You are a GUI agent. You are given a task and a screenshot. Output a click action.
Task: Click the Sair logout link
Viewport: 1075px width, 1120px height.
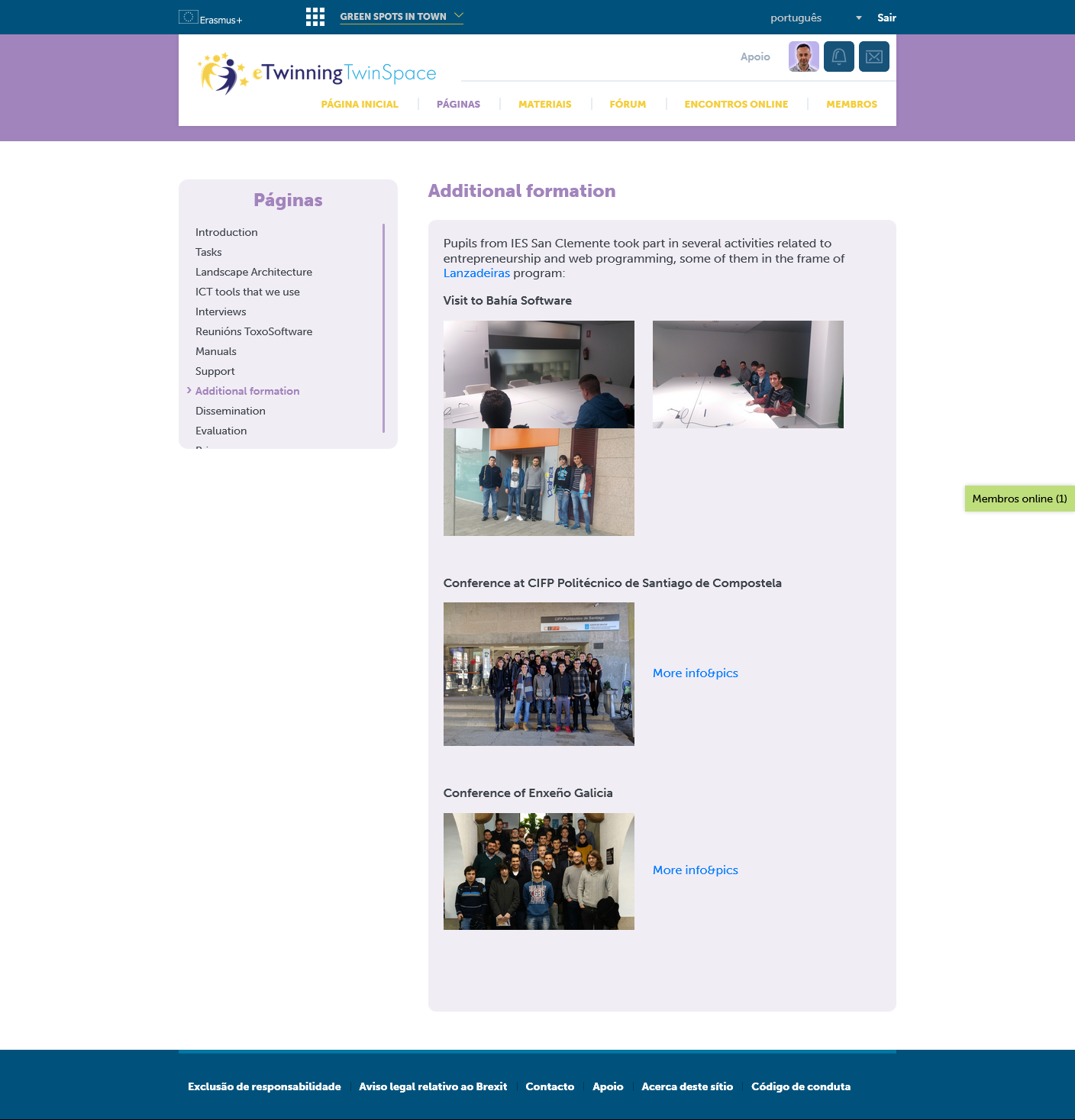tap(886, 18)
